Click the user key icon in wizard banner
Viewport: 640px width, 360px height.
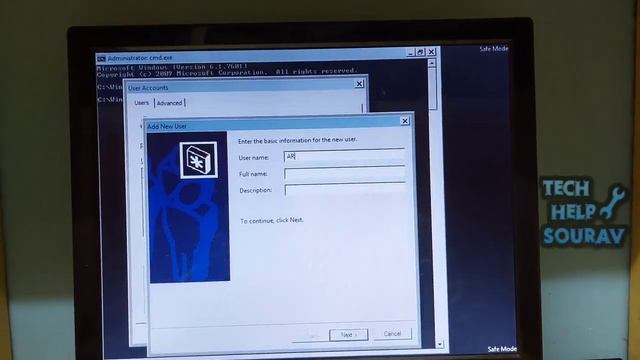198,160
